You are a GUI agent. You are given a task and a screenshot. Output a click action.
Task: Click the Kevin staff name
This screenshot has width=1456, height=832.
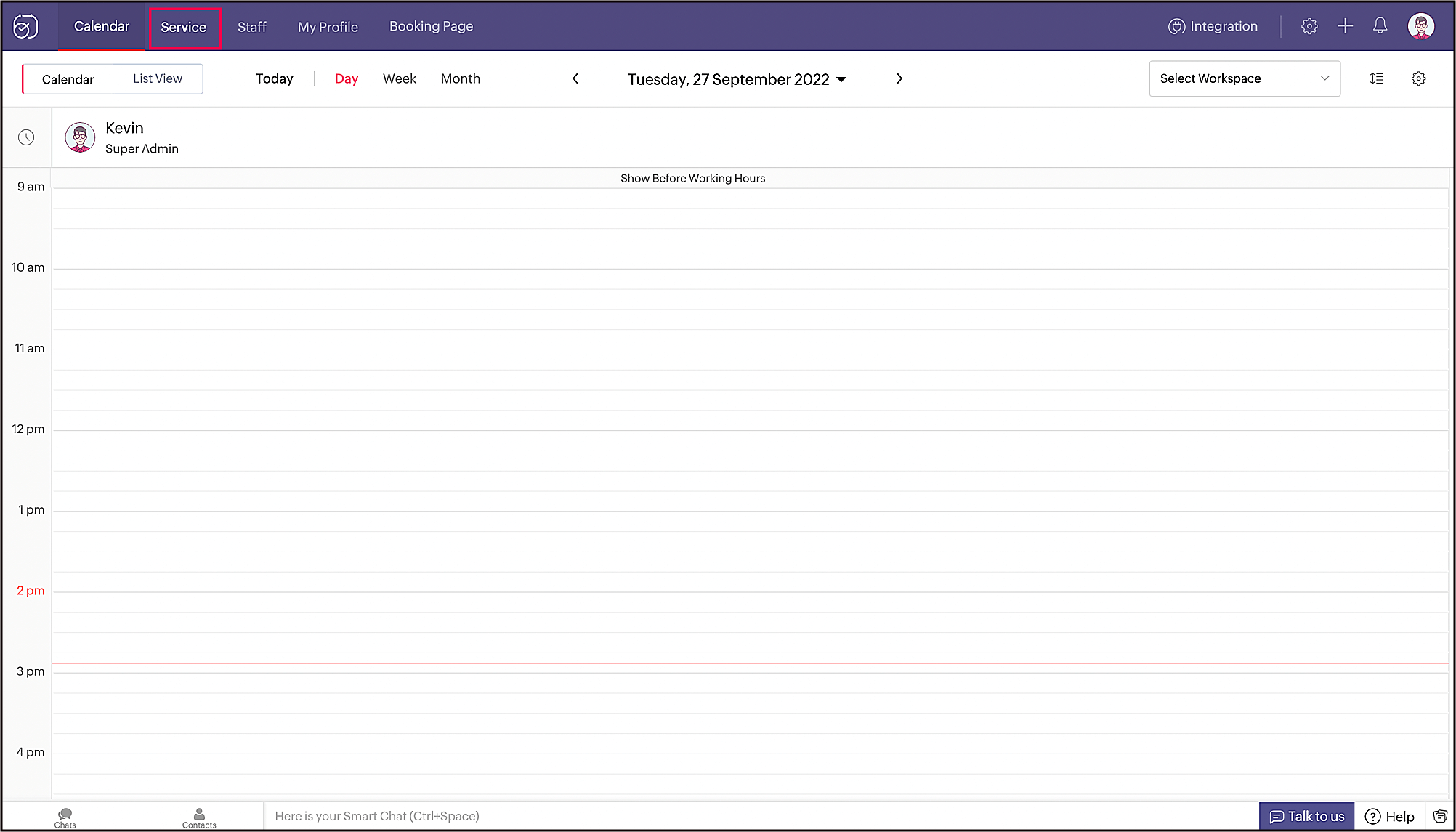point(124,128)
